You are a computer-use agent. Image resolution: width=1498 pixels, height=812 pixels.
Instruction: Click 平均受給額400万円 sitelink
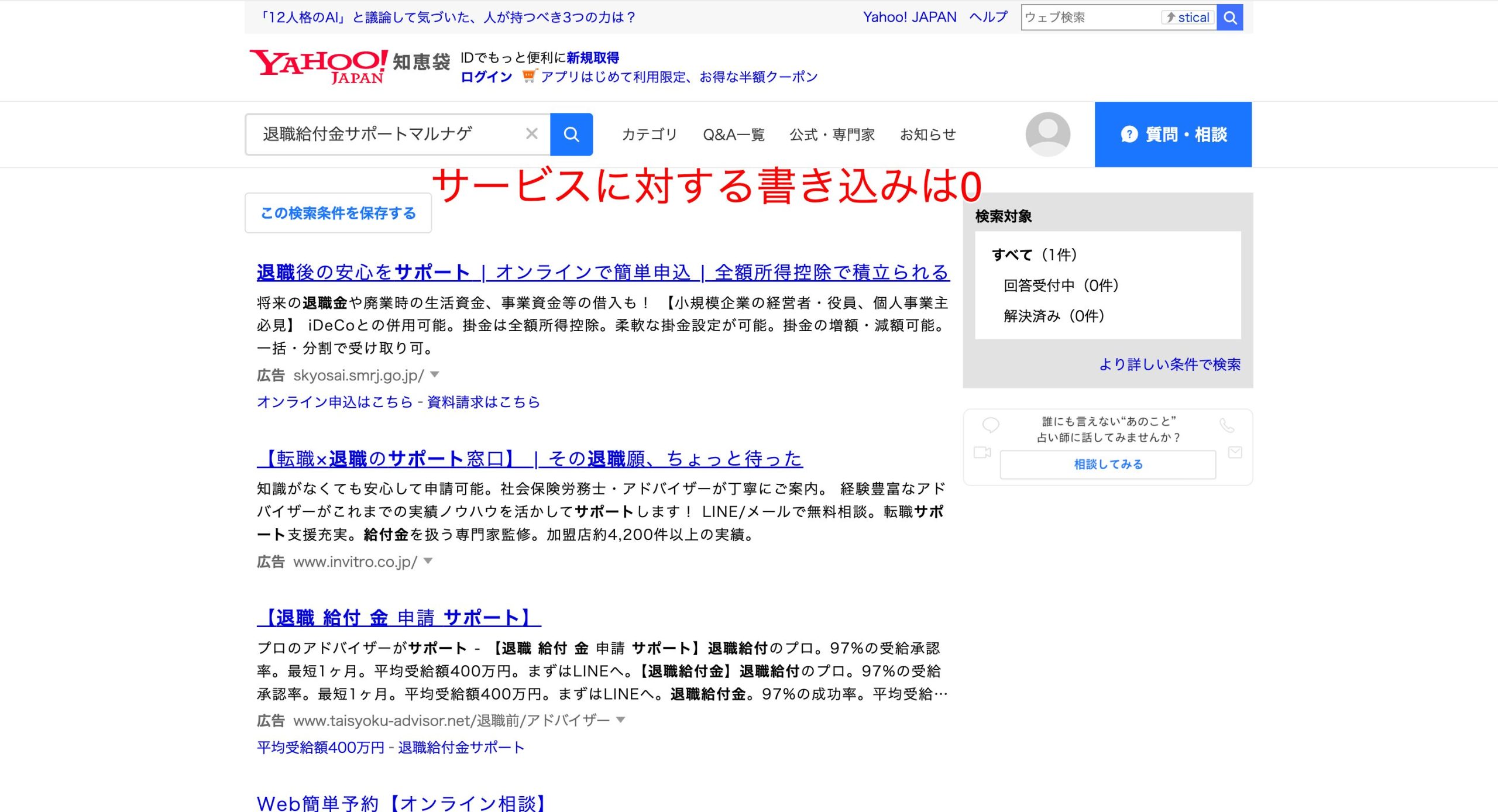321,747
